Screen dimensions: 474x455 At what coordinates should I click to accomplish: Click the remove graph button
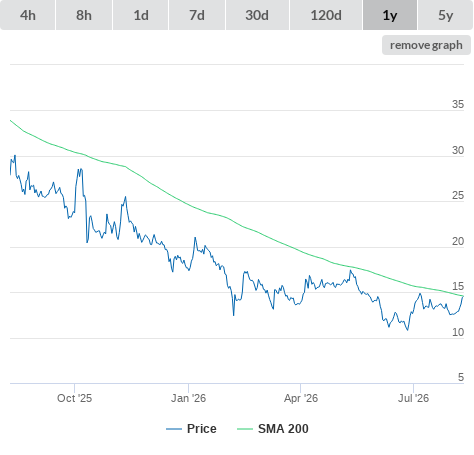(426, 45)
